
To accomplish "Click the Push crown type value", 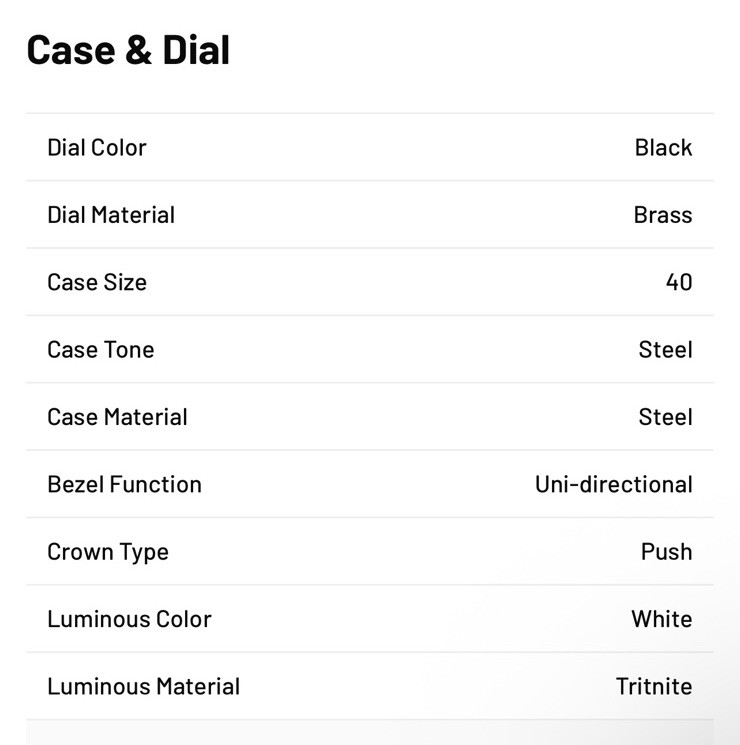I will (x=666, y=552).
